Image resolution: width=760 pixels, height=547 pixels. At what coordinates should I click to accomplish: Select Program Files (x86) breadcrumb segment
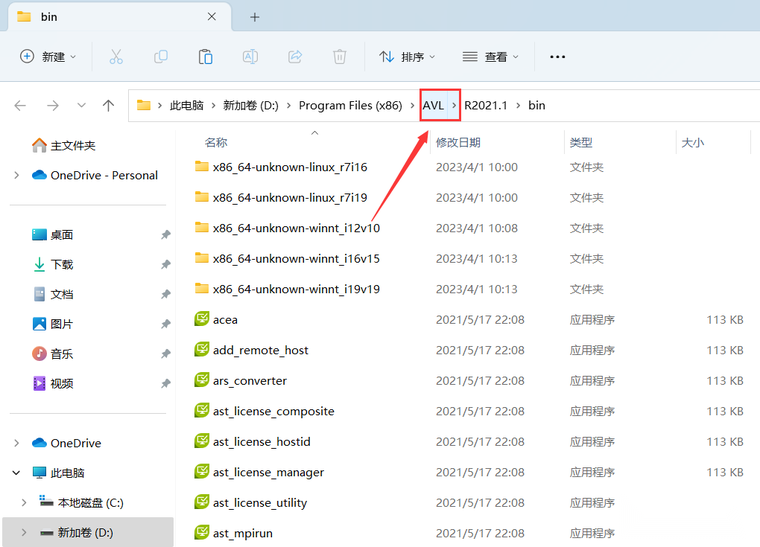350,105
